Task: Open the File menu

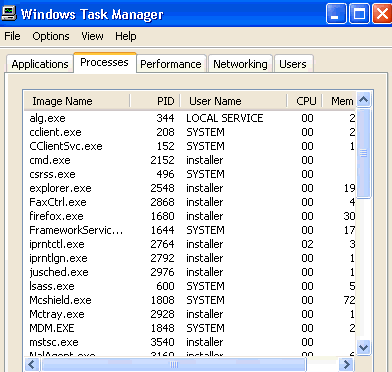Action: pyautogui.click(x=12, y=36)
